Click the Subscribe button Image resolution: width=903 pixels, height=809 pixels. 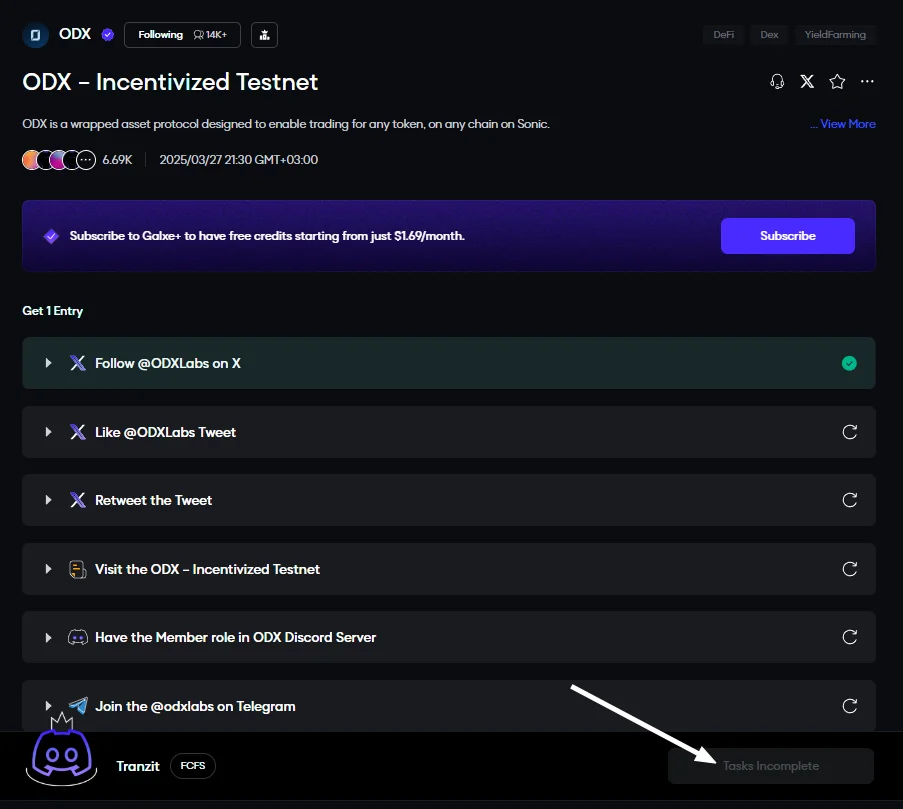[787, 236]
